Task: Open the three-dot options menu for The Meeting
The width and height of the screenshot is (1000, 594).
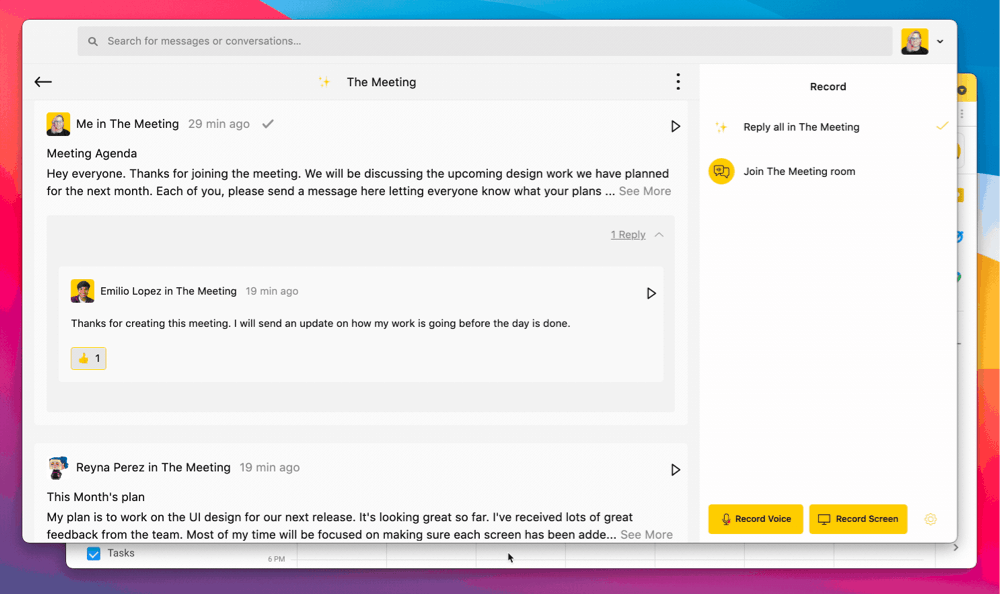Action: coord(678,82)
